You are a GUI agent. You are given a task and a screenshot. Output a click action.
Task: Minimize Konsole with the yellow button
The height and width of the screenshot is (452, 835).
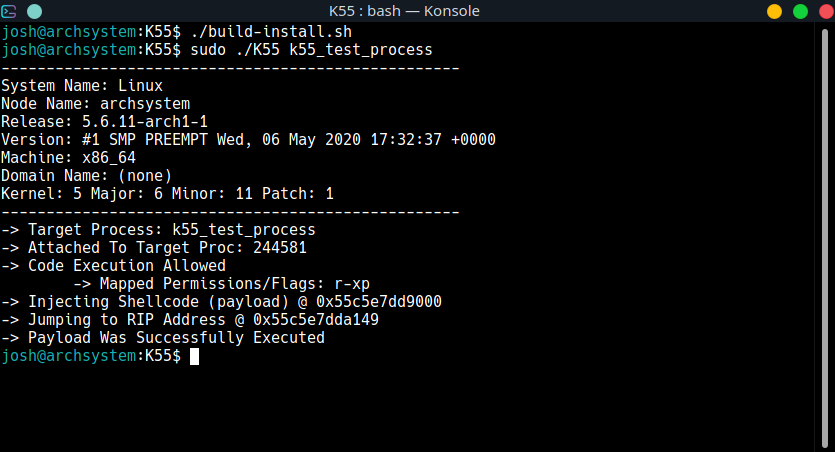[774, 11]
